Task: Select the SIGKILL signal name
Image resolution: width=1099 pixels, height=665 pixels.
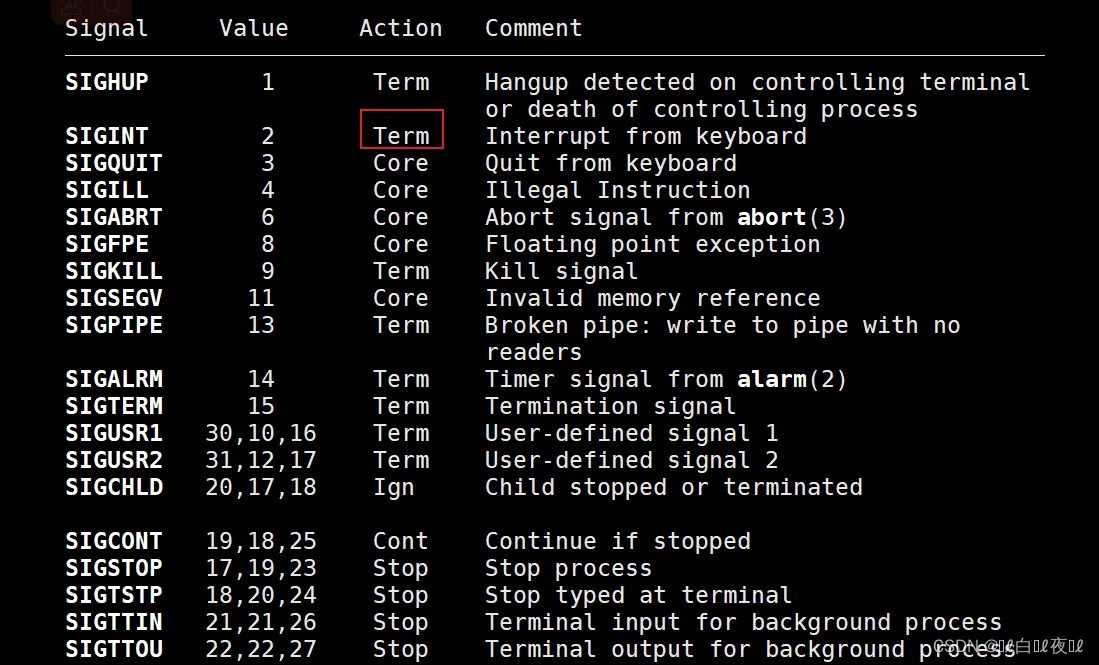Action: pyautogui.click(x=113, y=271)
